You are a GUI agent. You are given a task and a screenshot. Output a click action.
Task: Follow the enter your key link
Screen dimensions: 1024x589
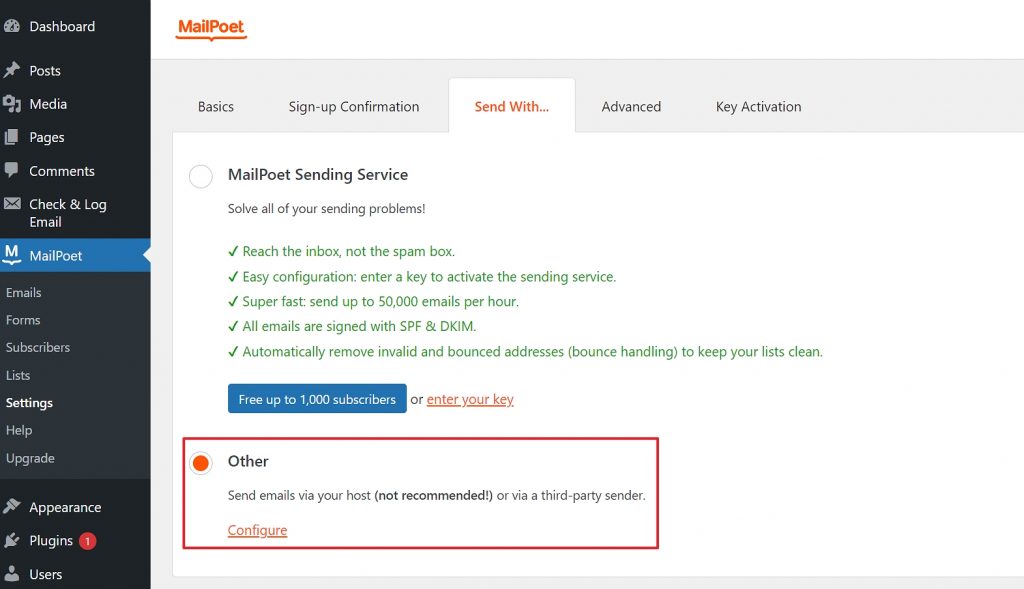470,399
